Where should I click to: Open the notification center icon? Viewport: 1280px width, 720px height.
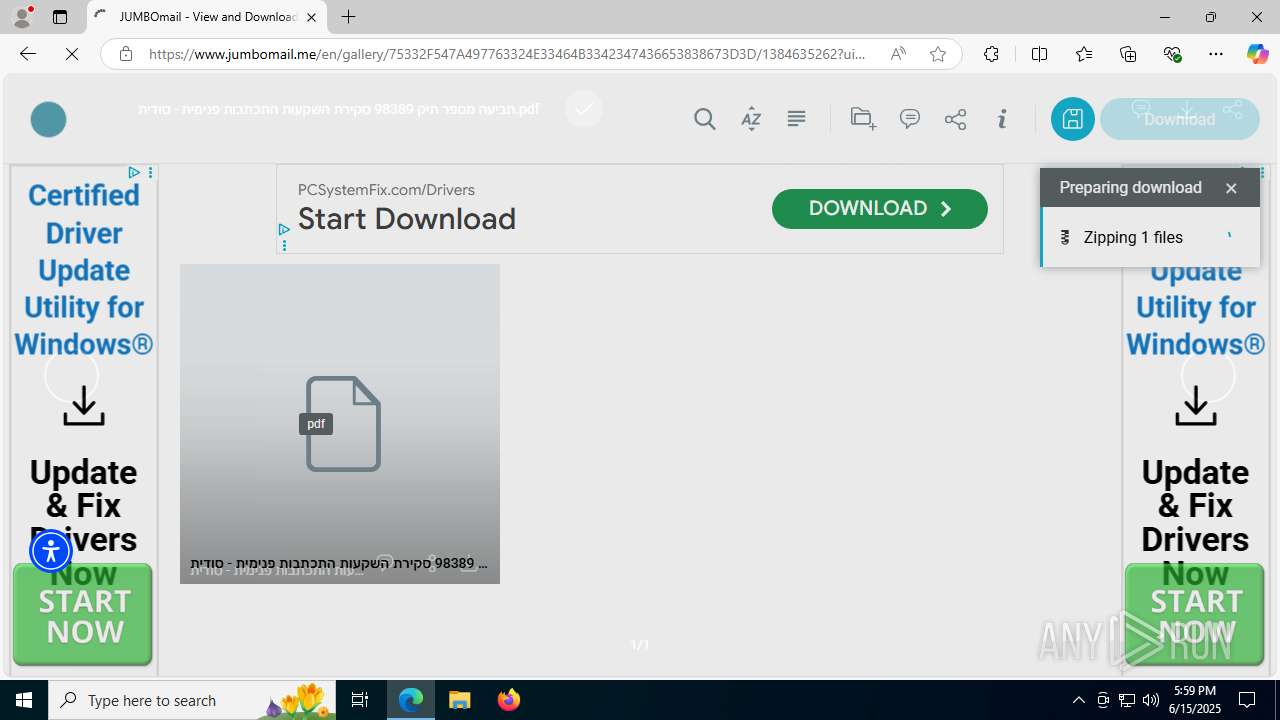[x=1247, y=700]
